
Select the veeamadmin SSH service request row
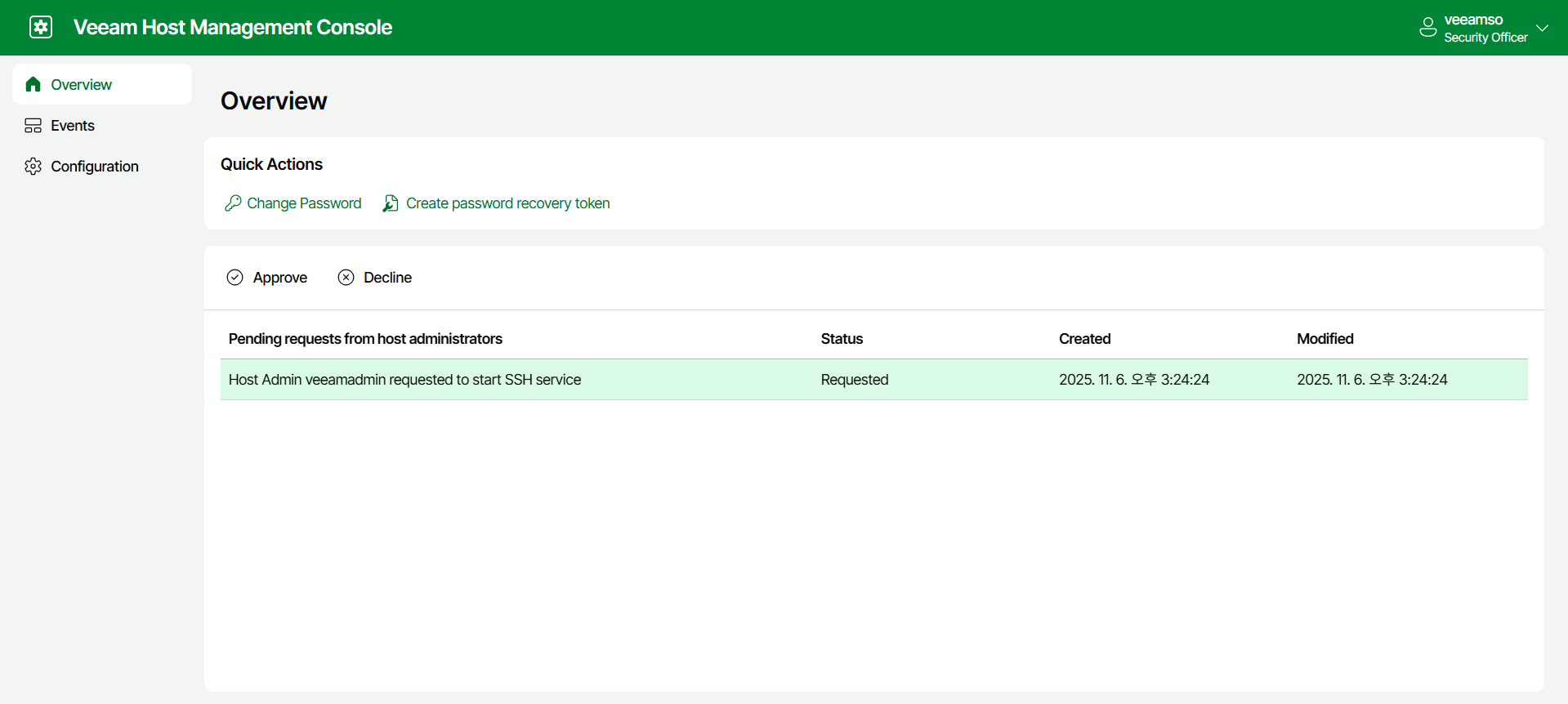click(x=874, y=380)
